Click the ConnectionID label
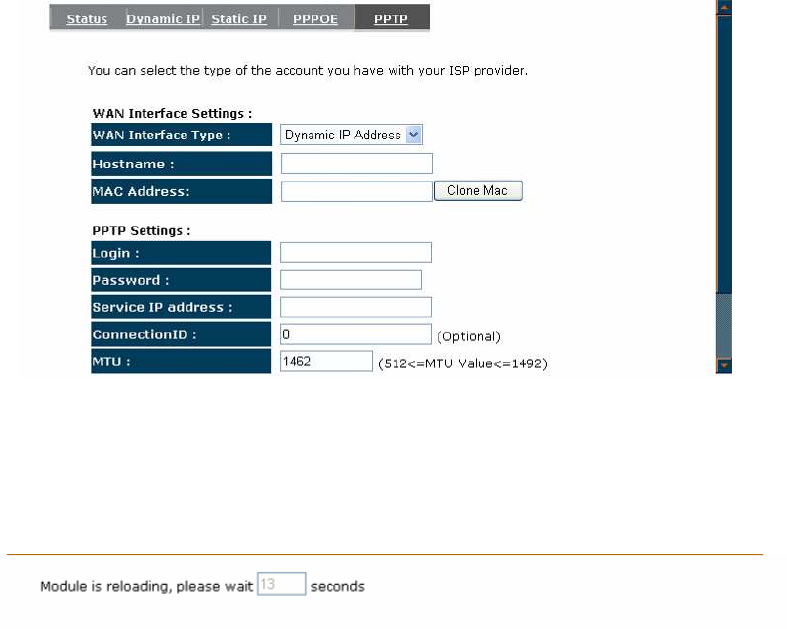 click(181, 334)
